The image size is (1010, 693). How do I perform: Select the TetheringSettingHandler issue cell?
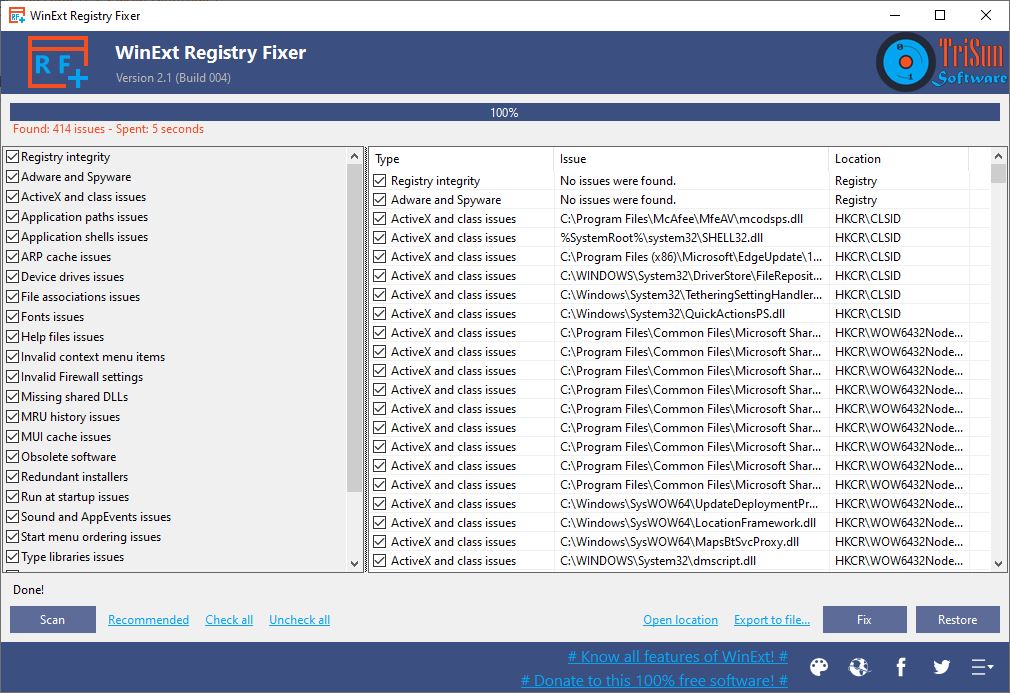tap(691, 294)
